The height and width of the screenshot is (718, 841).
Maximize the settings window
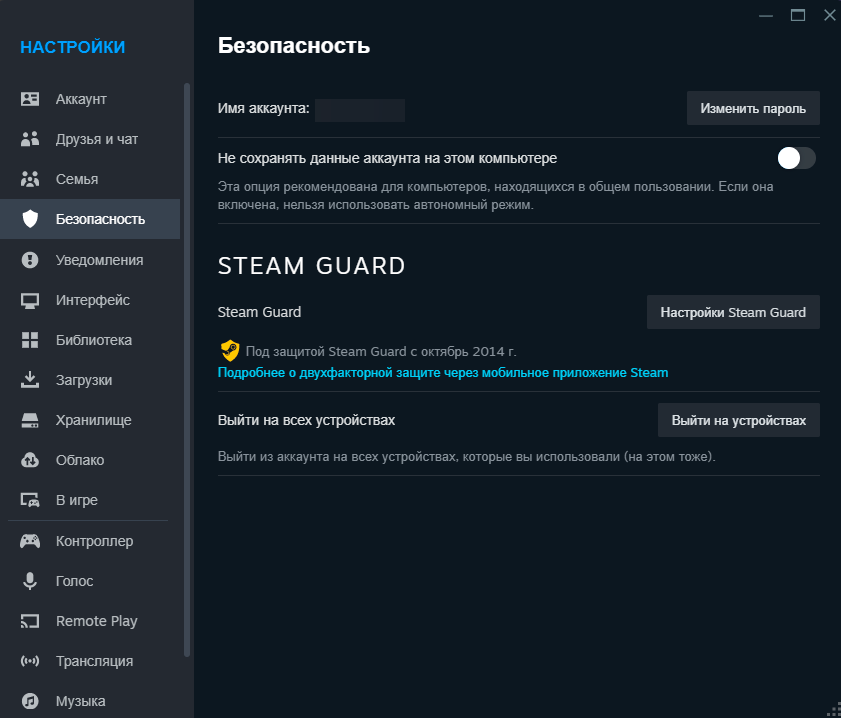[x=798, y=16]
